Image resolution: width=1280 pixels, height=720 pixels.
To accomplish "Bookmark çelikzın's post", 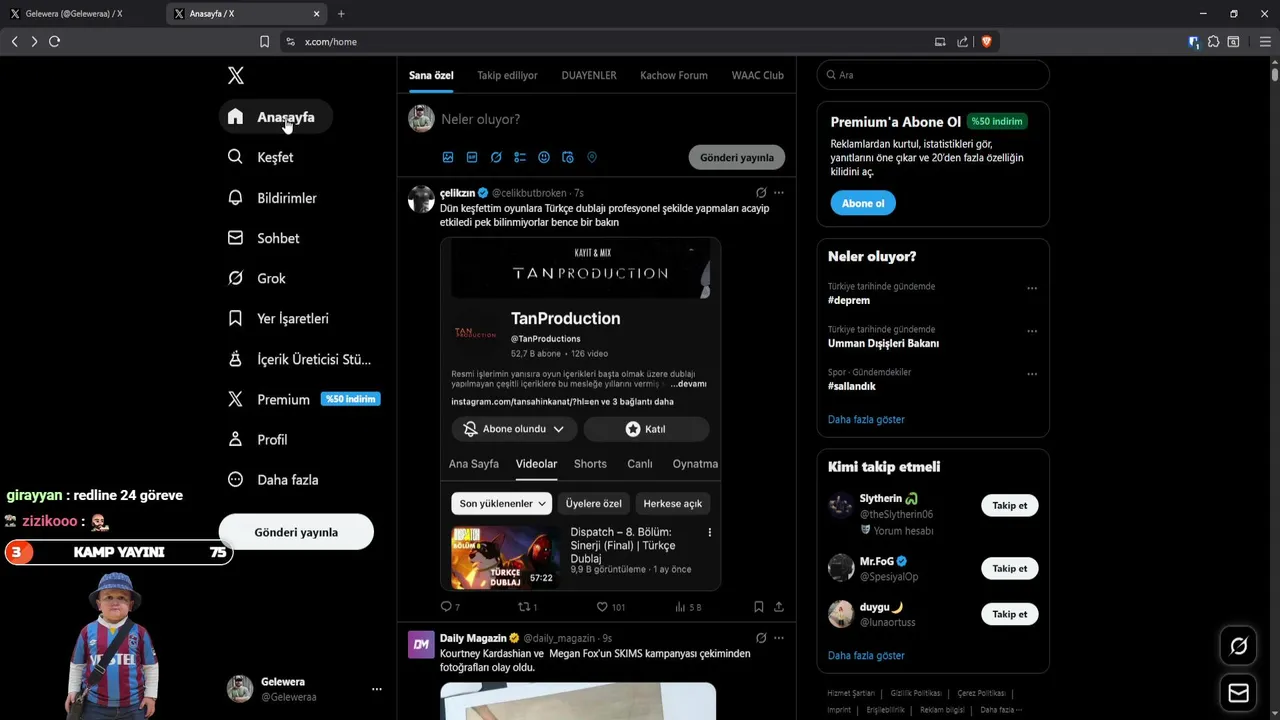I will 759,607.
